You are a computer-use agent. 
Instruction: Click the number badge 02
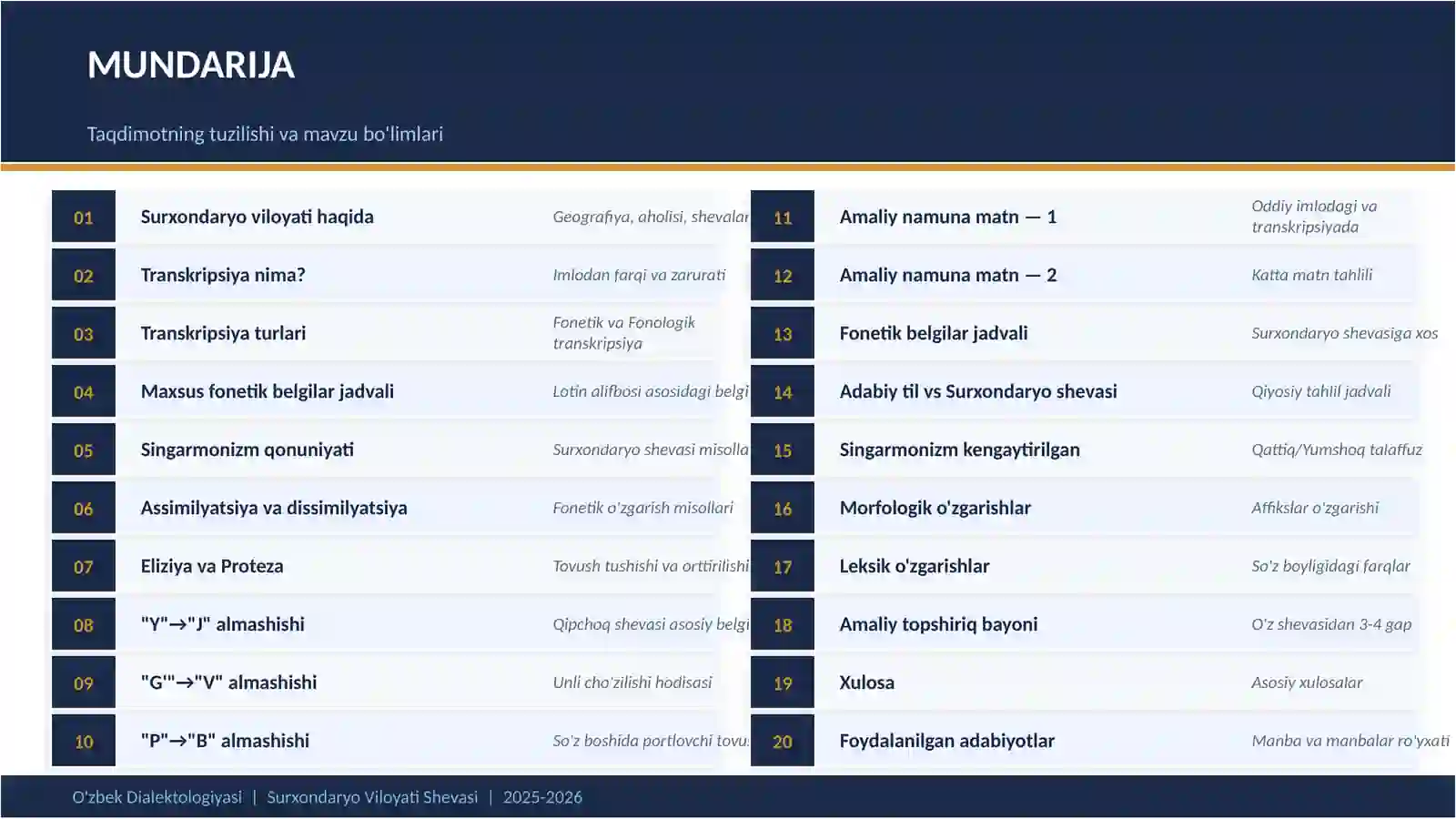(84, 275)
